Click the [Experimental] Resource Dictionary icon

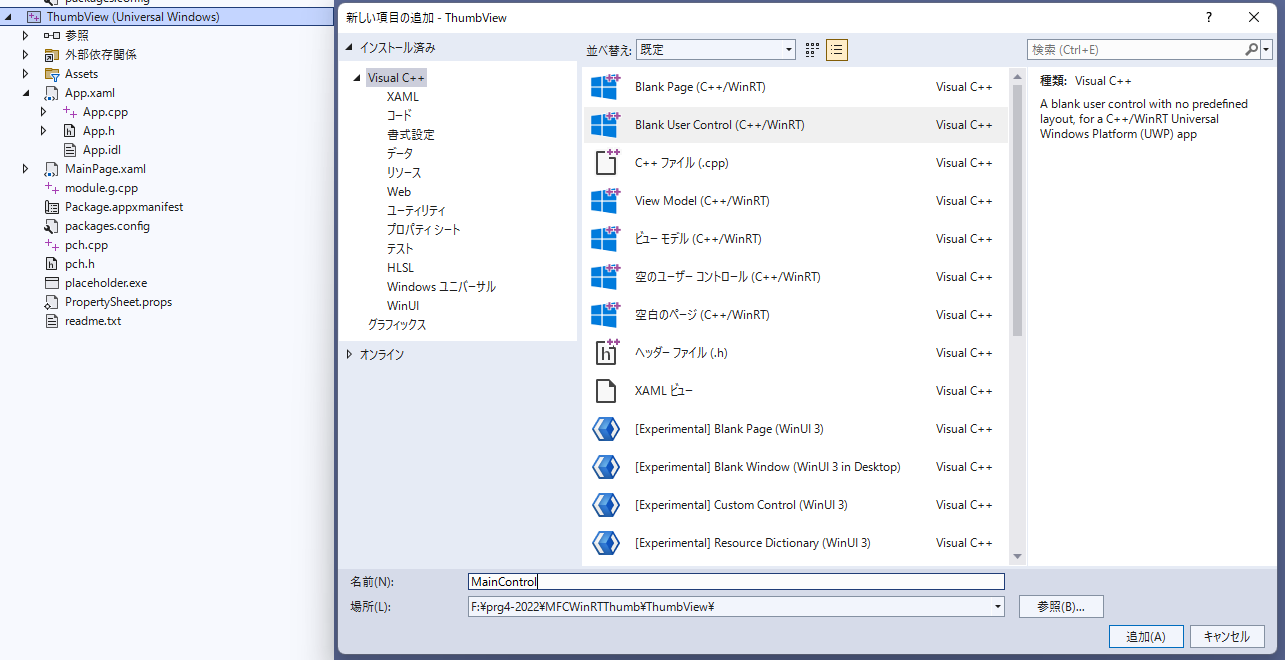tap(606, 543)
